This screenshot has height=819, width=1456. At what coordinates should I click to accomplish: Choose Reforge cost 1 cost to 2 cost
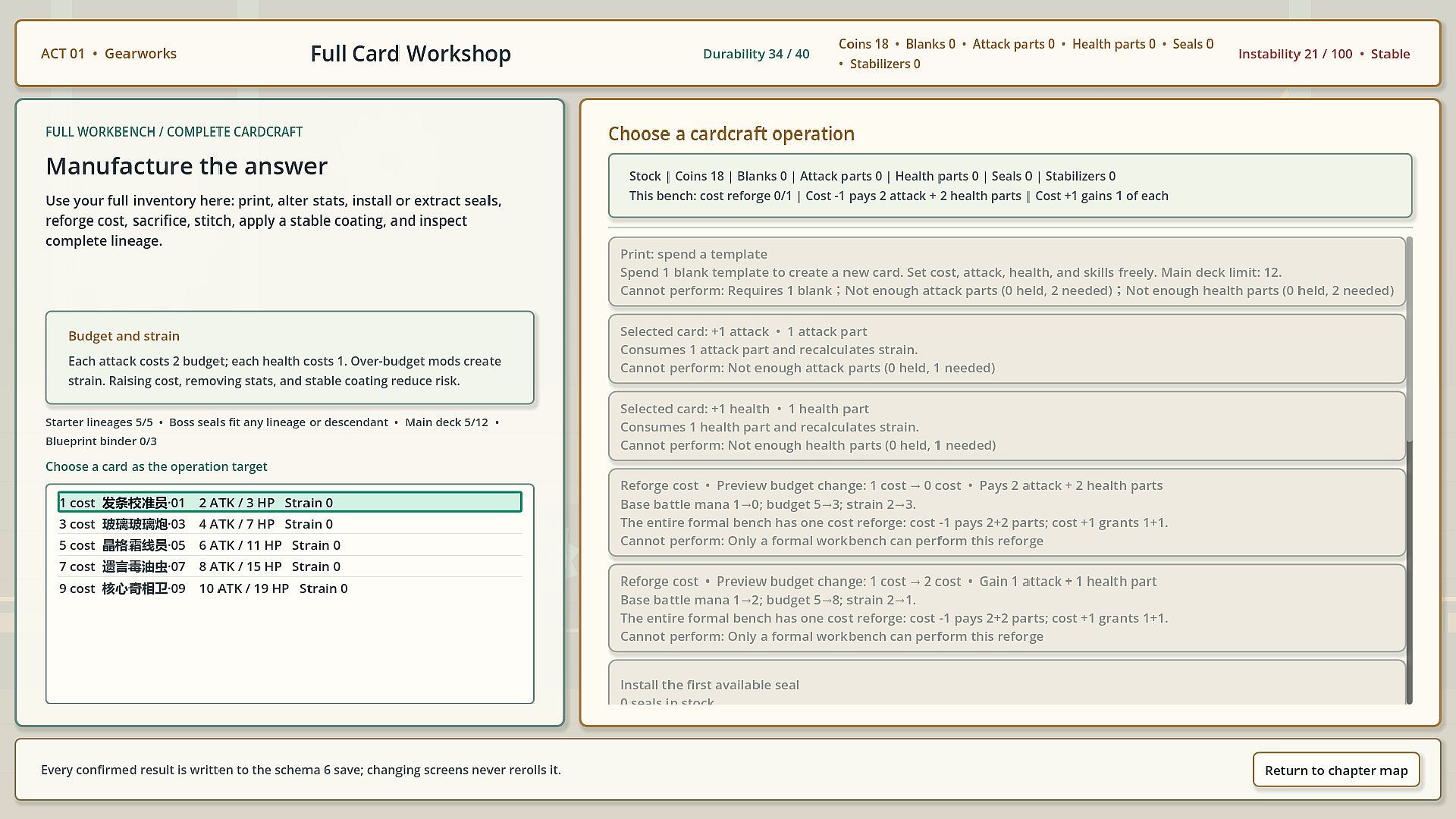pos(1006,608)
